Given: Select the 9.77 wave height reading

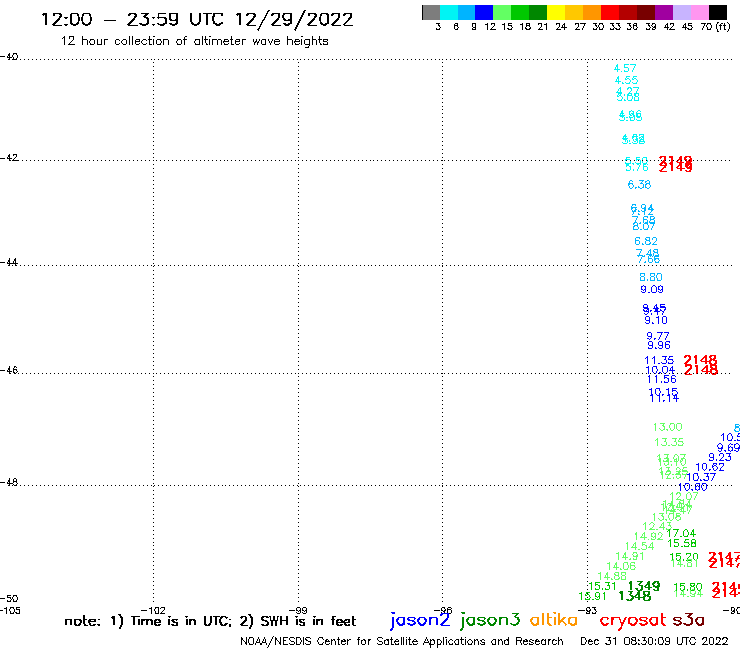Looking at the screenshot, I should pyautogui.click(x=658, y=336).
